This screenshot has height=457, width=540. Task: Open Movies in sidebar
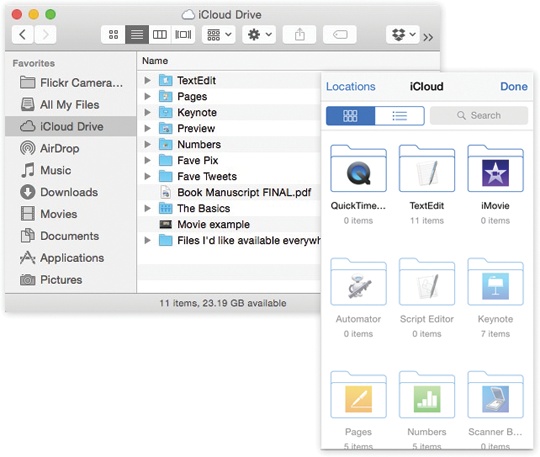tap(71, 214)
